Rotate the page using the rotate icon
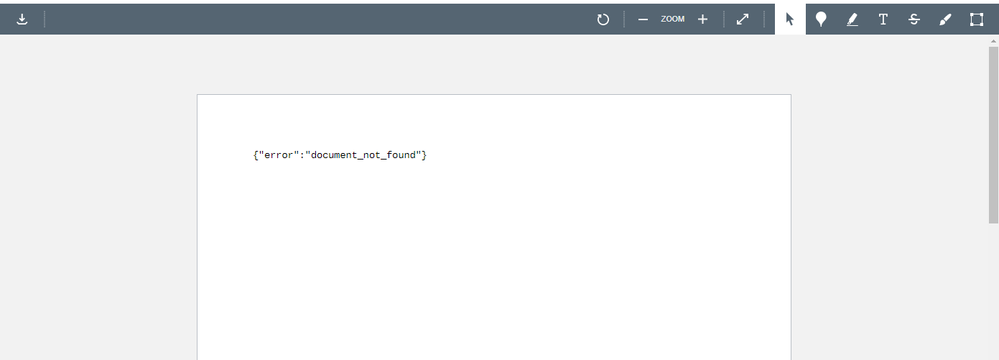The width and height of the screenshot is (999, 360). [x=603, y=19]
